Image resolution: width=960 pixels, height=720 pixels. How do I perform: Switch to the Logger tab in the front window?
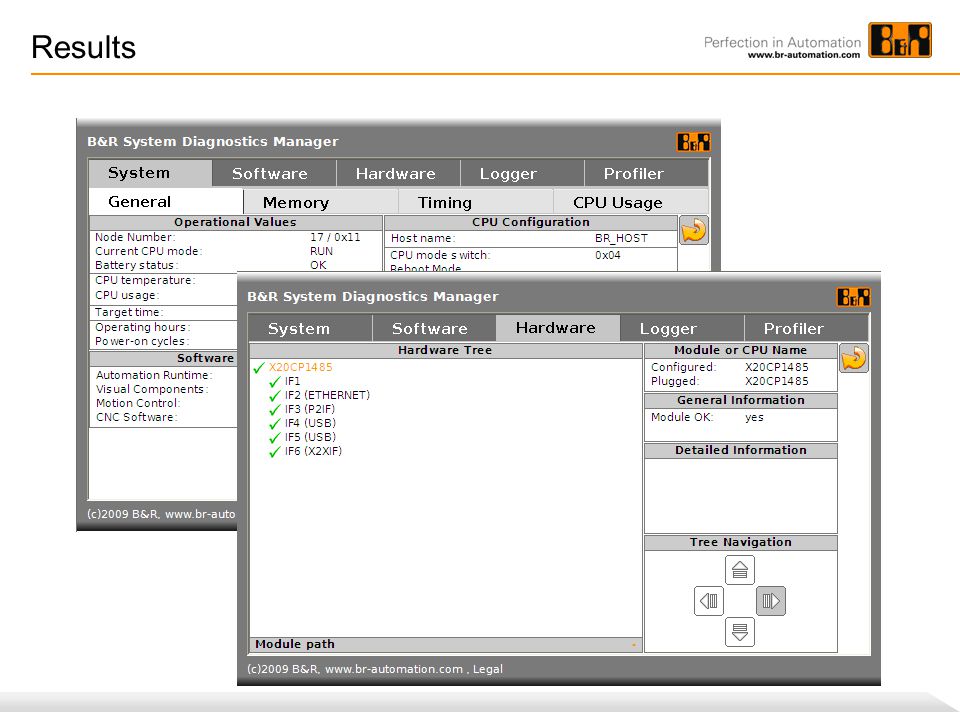[x=682, y=329]
